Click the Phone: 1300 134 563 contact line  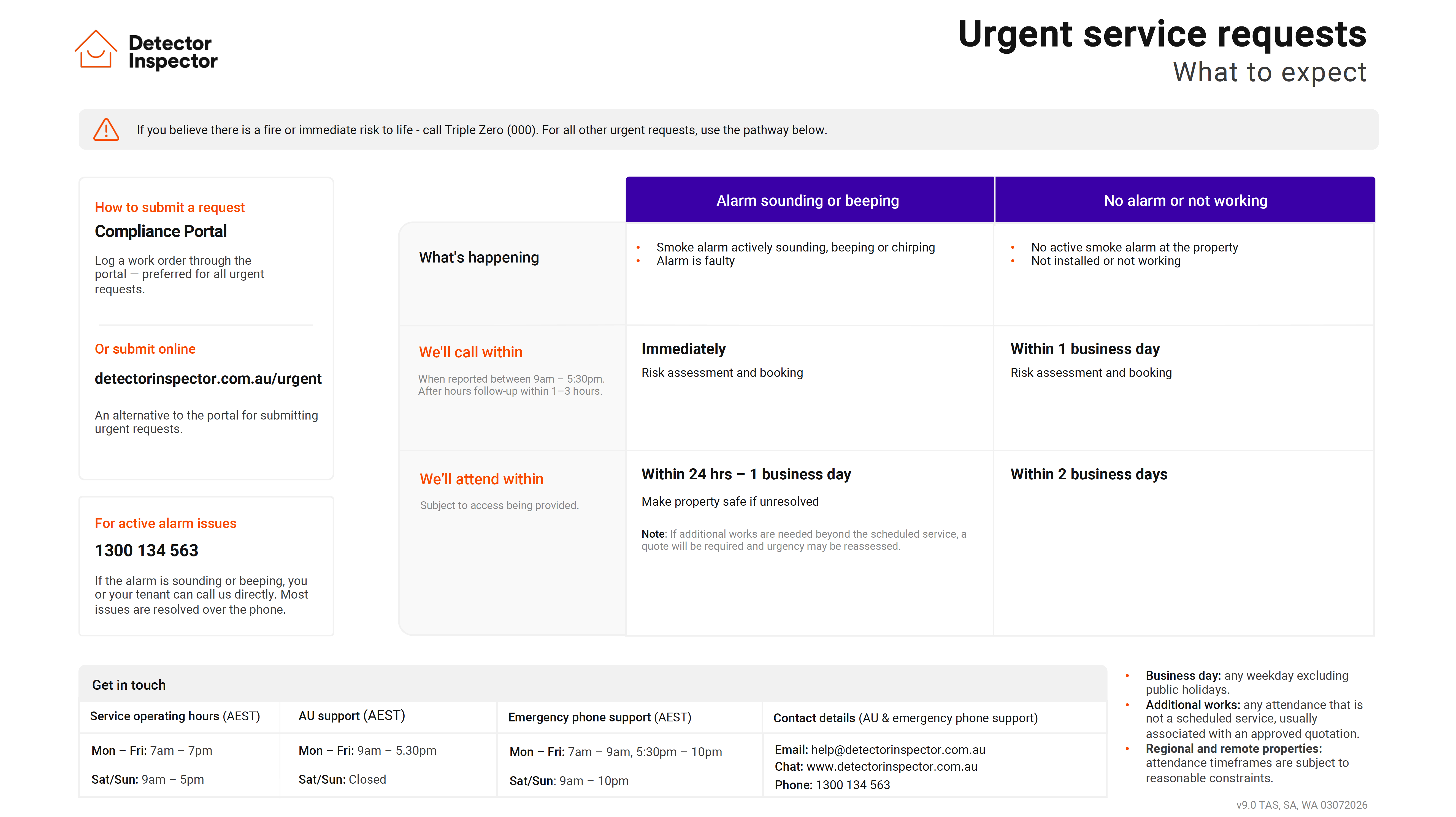(x=832, y=785)
